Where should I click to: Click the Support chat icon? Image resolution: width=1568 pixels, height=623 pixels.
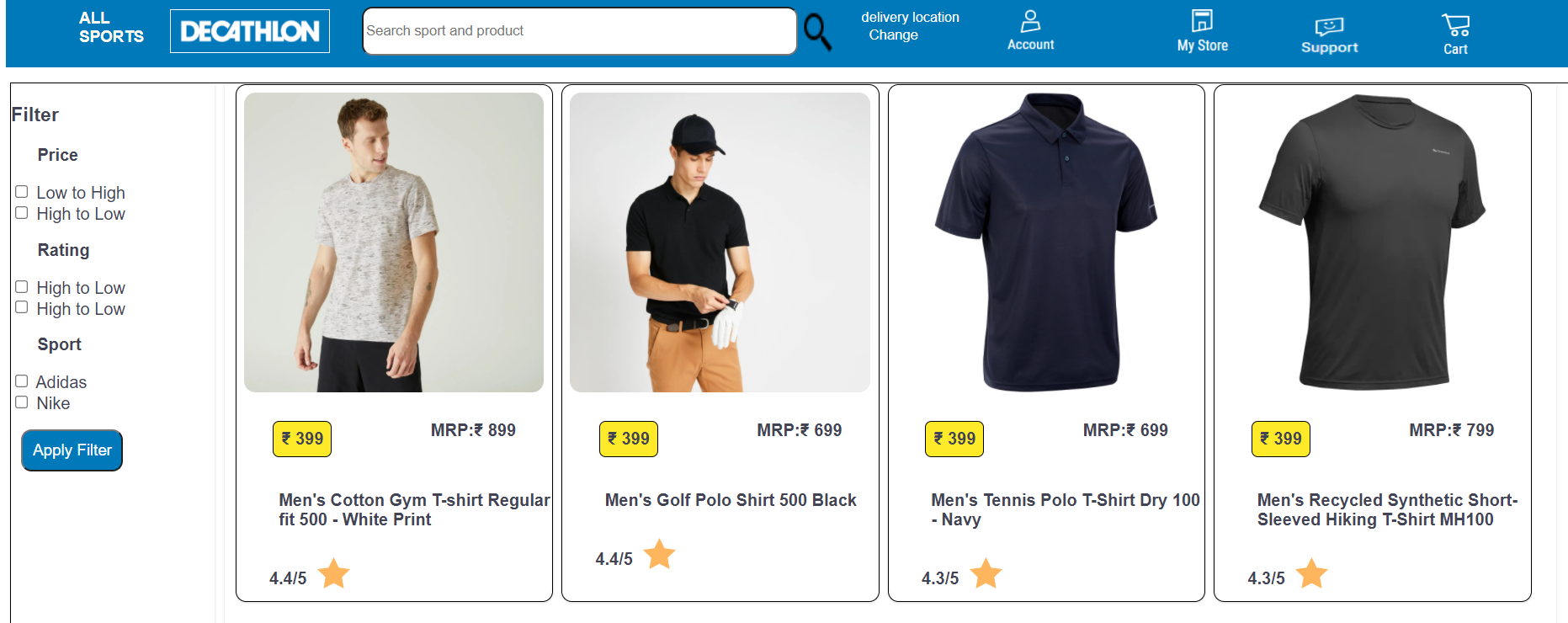(x=1329, y=27)
